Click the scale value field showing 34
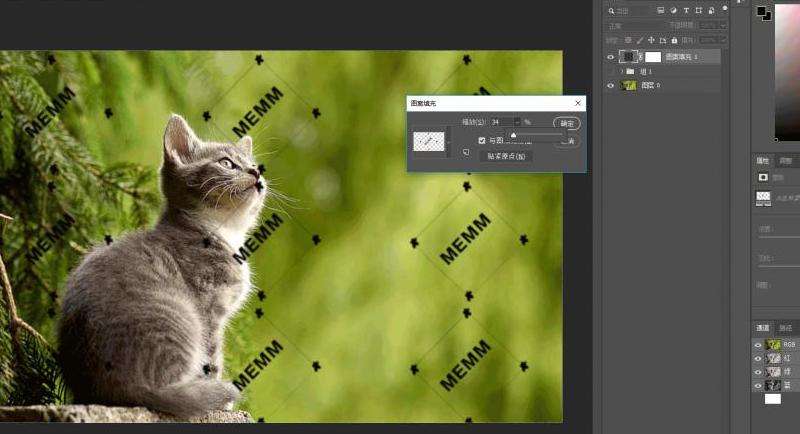The width and height of the screenshot is (800, 434). tap(502, 122)
